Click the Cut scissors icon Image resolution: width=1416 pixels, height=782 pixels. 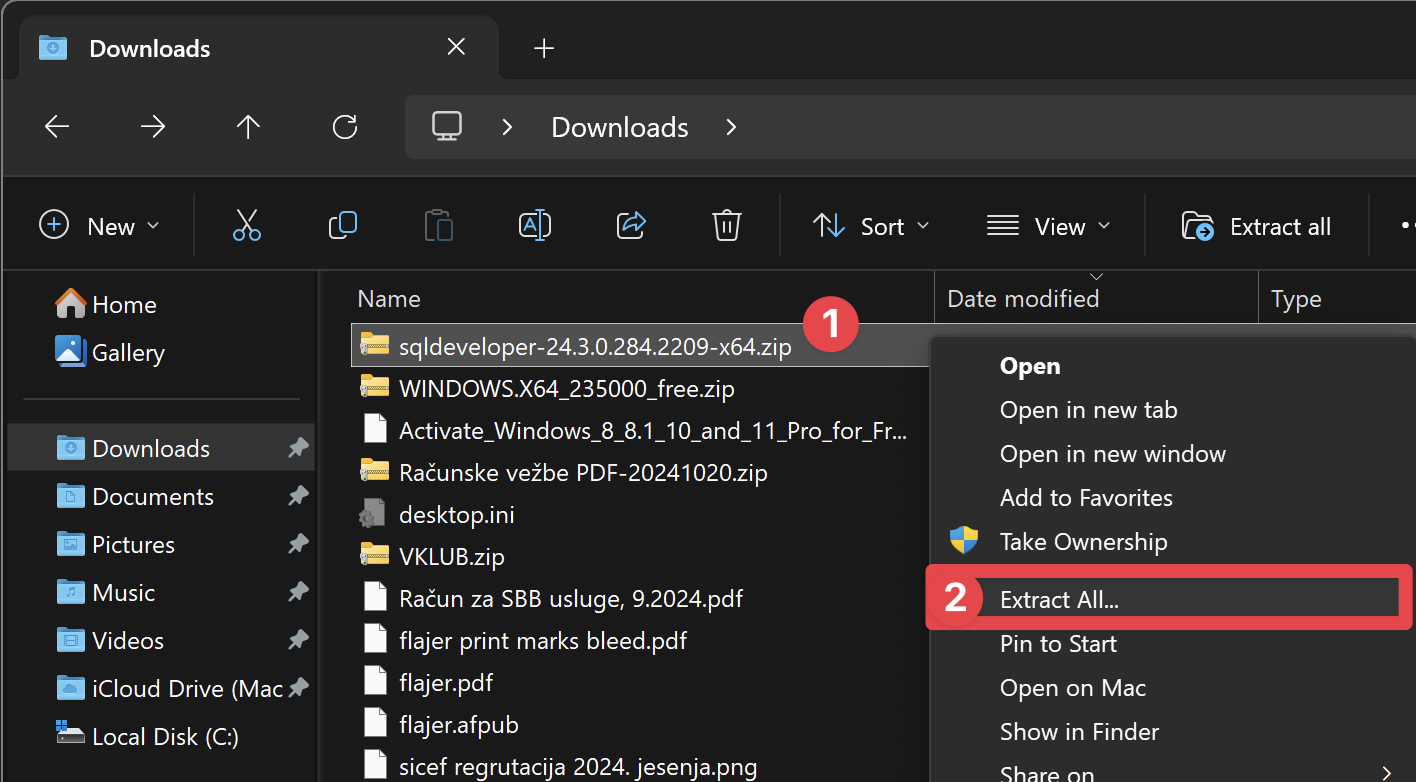click(246, 226)
